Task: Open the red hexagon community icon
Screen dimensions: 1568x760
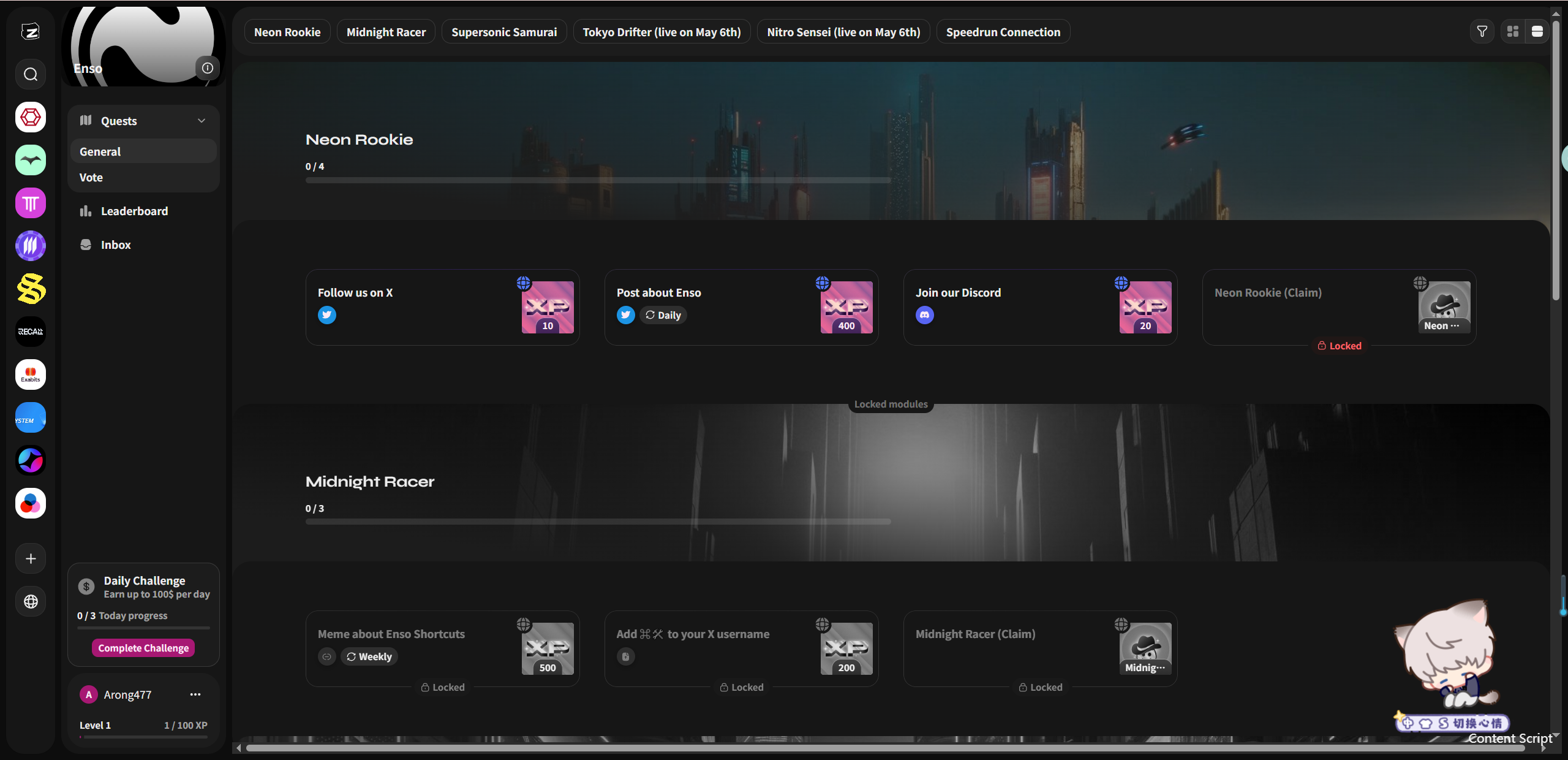Action: [x=31, y=117]
